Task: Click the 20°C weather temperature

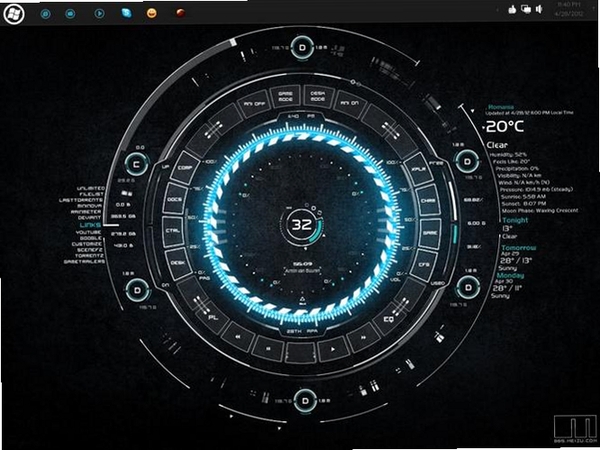Action: (505, 126)
